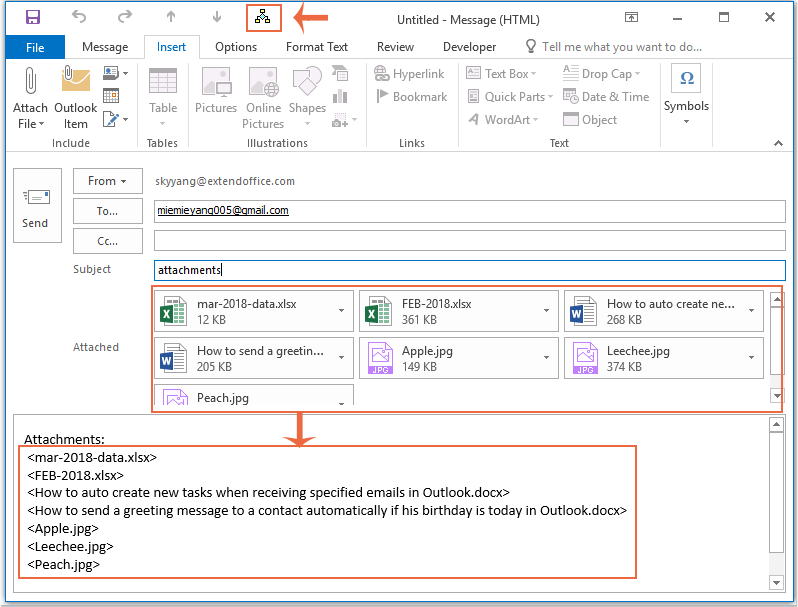Switch to the Review tab

click(x=395, y=47)
